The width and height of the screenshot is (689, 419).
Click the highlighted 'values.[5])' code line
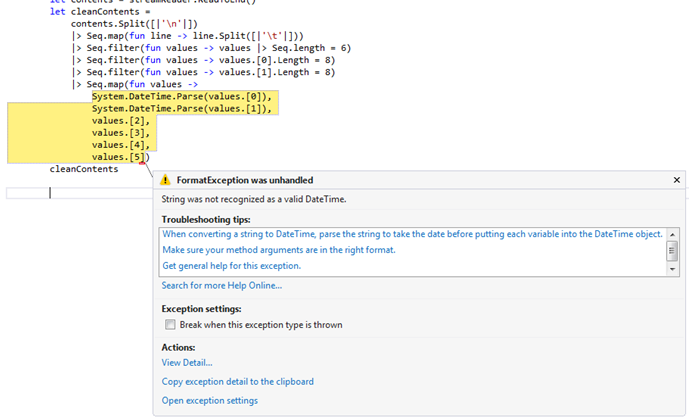pyautogui.click(x=120, y=157)
